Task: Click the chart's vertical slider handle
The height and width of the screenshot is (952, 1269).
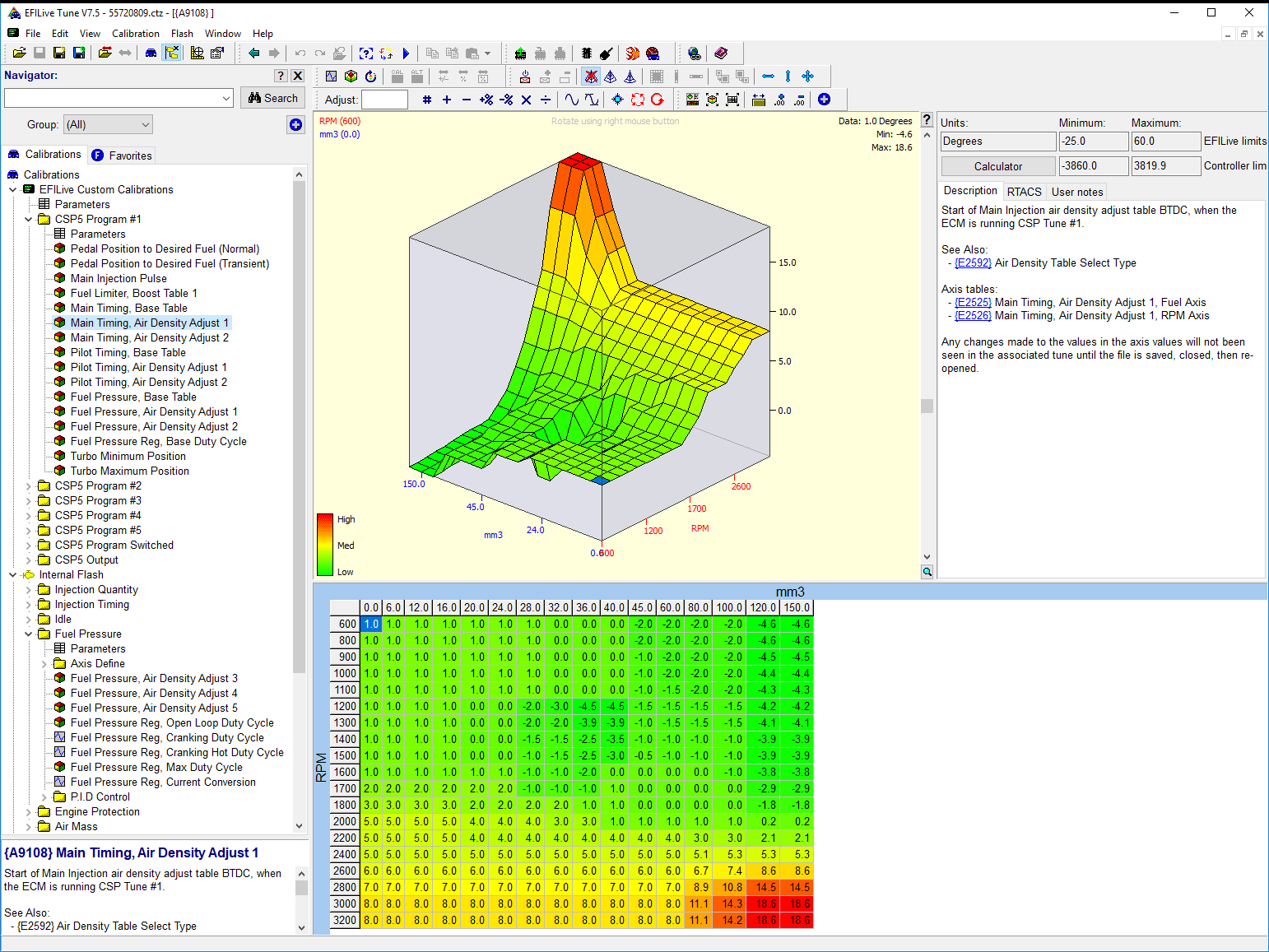Action: click(x=927, y=406)
